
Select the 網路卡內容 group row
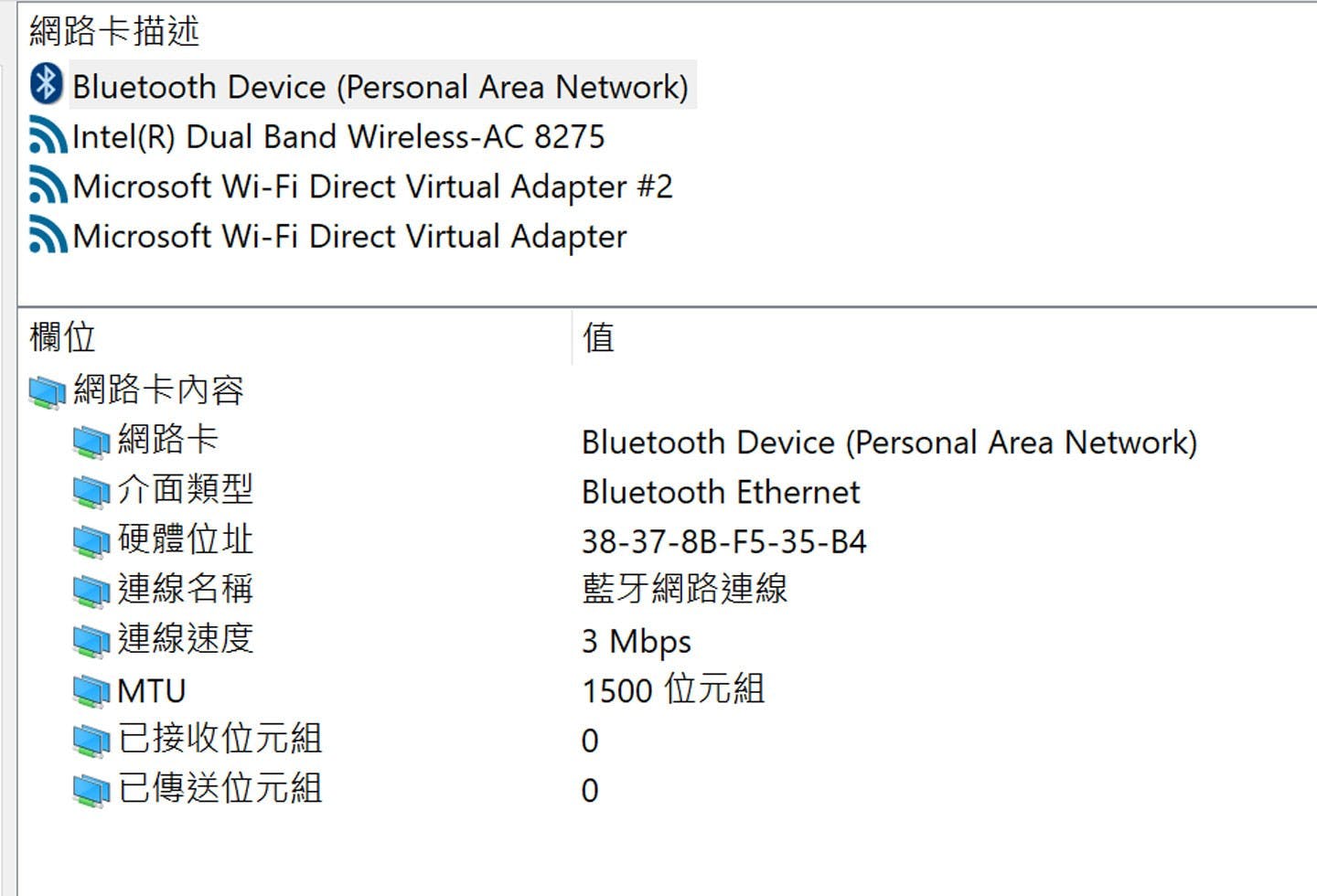158,390
